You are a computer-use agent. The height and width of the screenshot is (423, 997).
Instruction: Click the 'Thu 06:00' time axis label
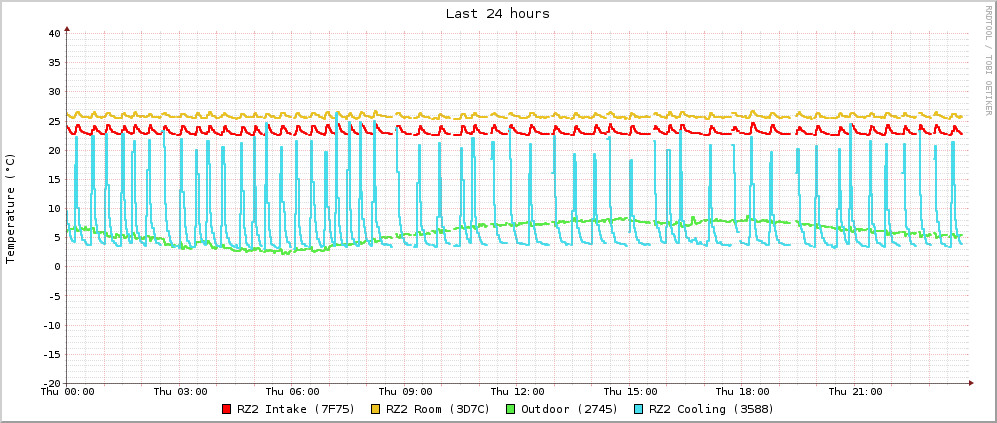292,391
